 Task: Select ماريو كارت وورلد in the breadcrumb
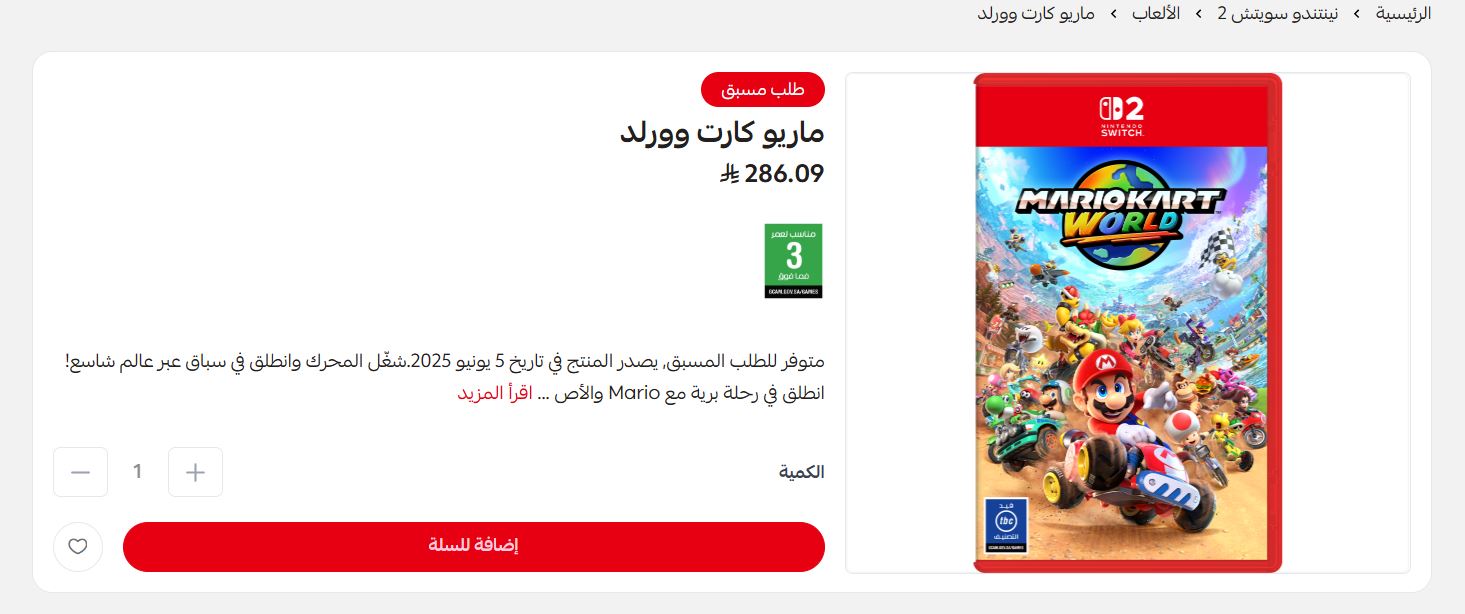click(1036, 14)
